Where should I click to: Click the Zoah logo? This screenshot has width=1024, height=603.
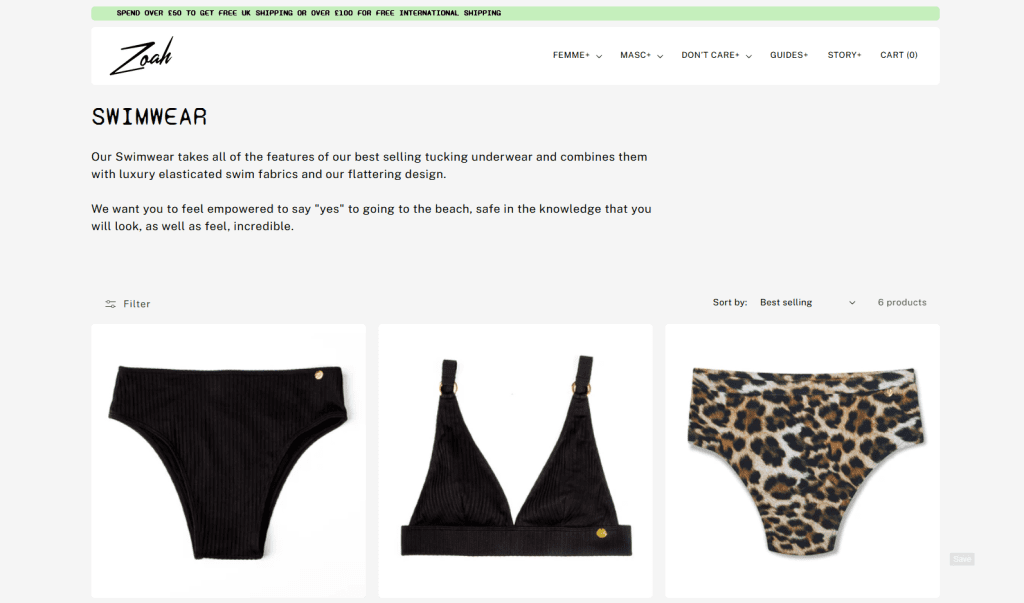tap(142, 56)
